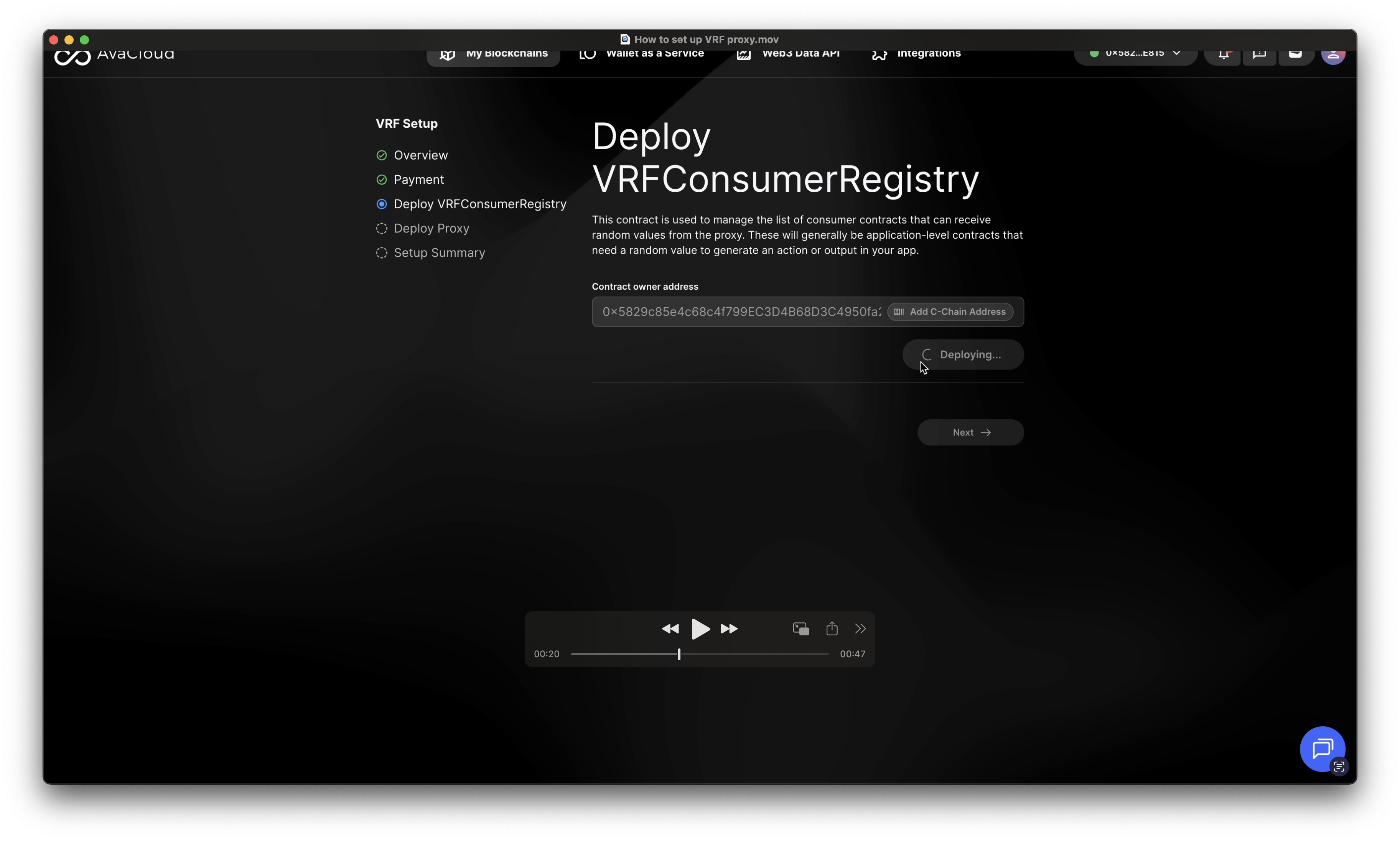Screen dimensions: 1400x841
Task: Select the Deploy VRFConsumerRegistry step
Action: point(479,204)
